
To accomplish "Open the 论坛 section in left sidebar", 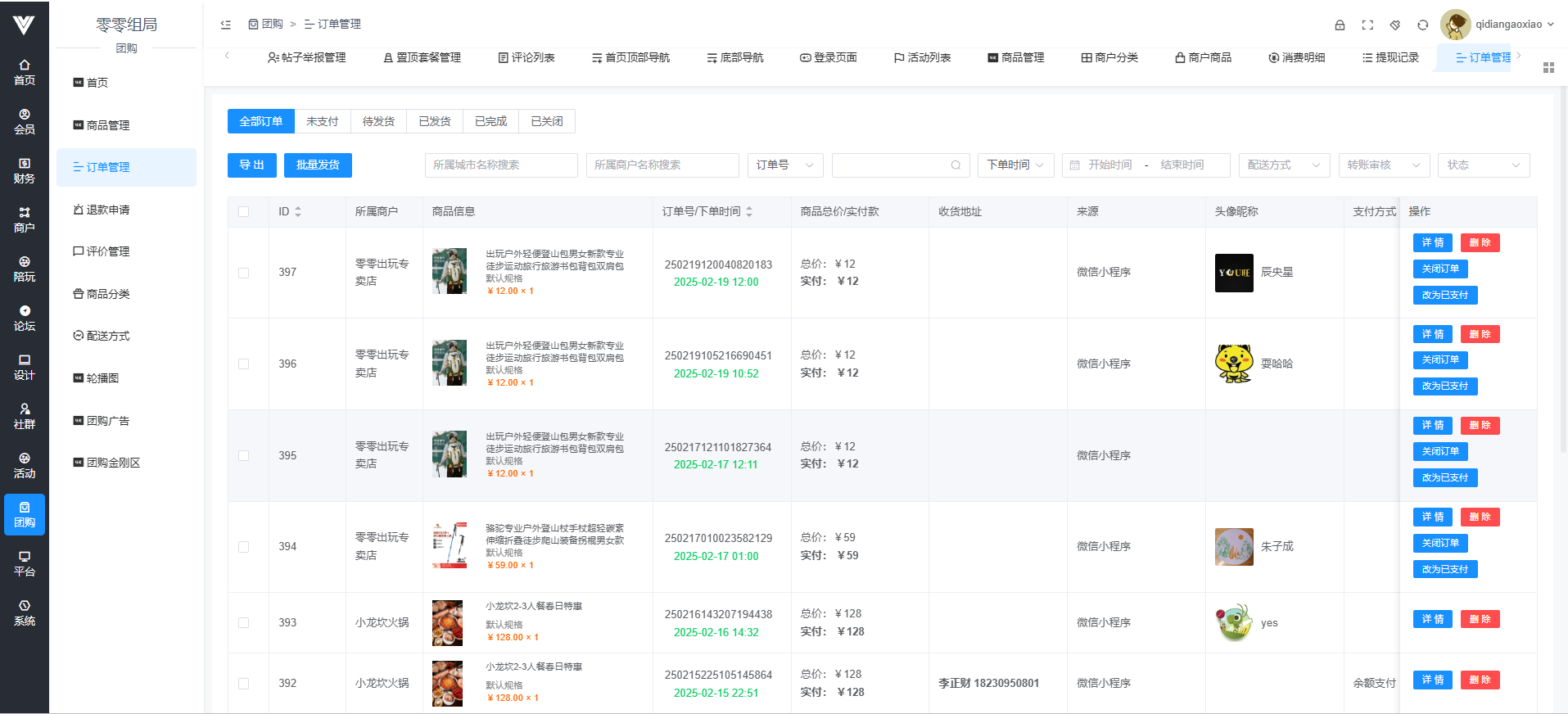I will (25, 318).
